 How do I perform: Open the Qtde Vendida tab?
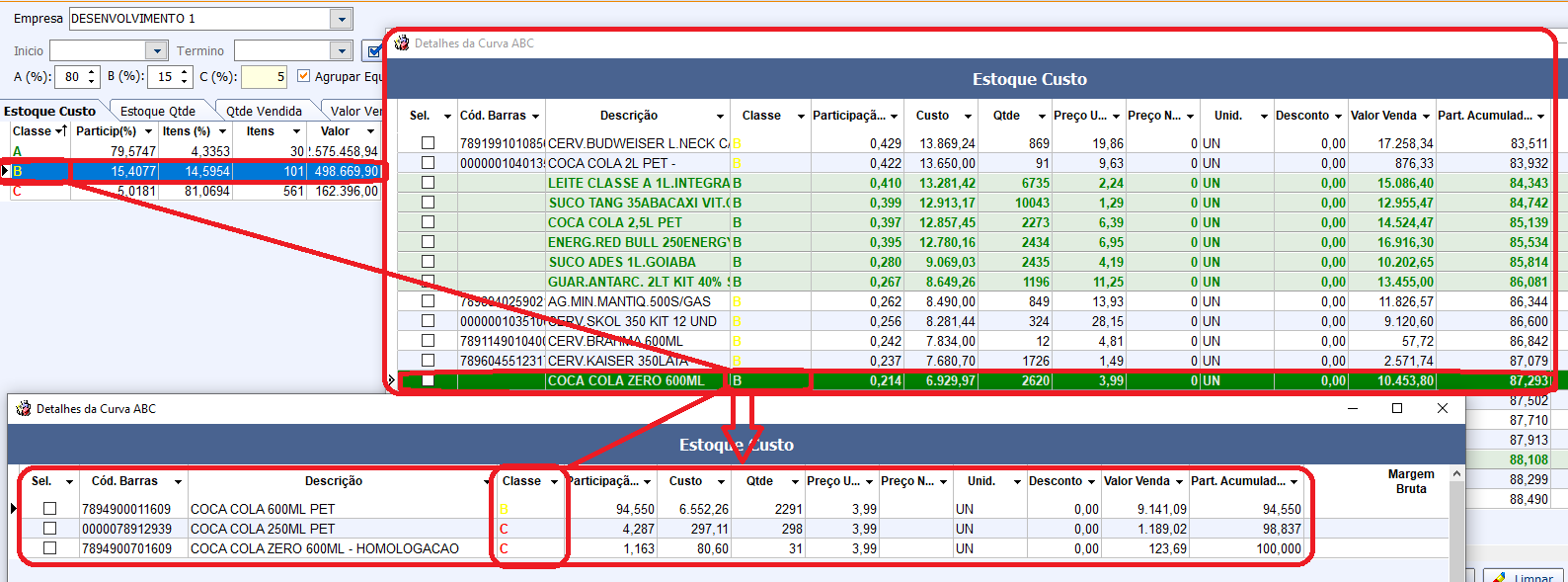[x=264, y=111]
